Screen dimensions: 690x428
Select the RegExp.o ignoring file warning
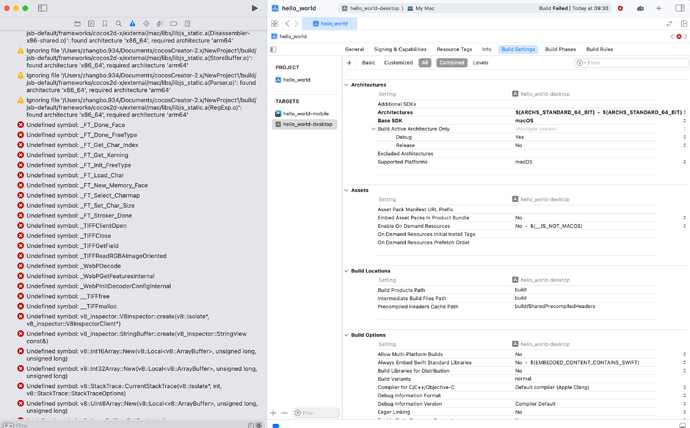tap(137, 107)
